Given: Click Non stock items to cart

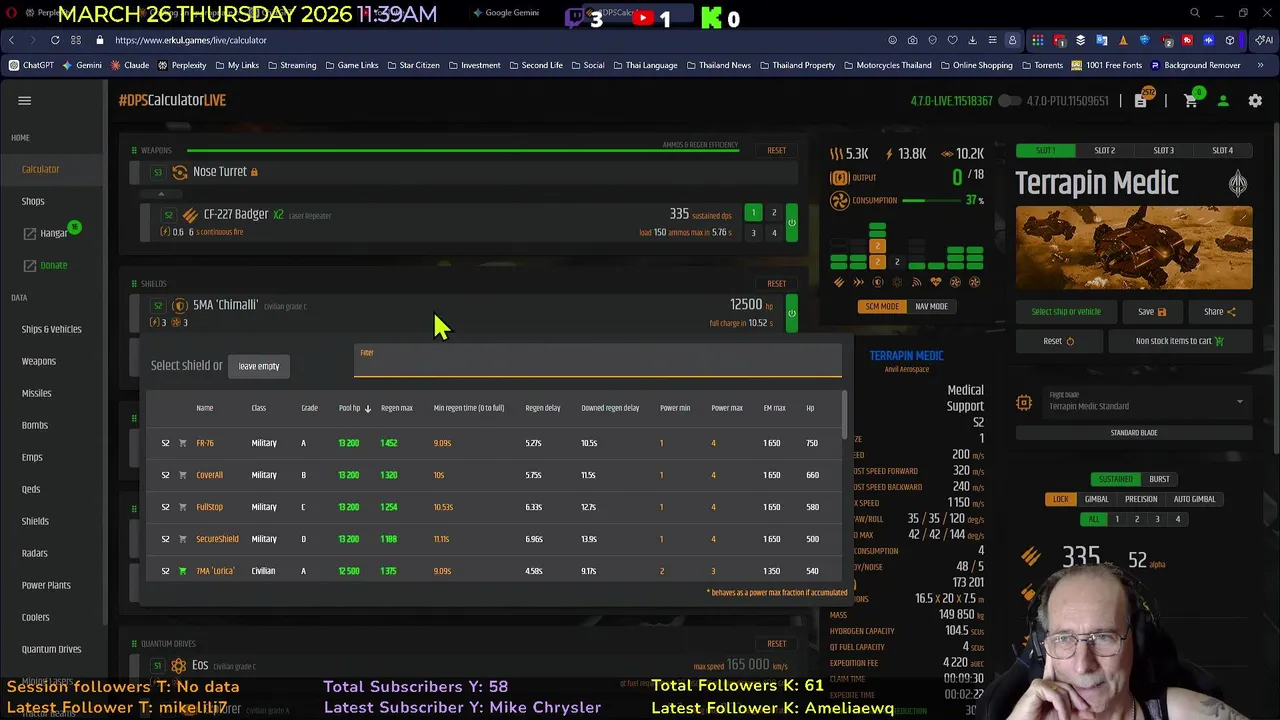Looking at the screenshot, I should click(x=1180, y=341).
